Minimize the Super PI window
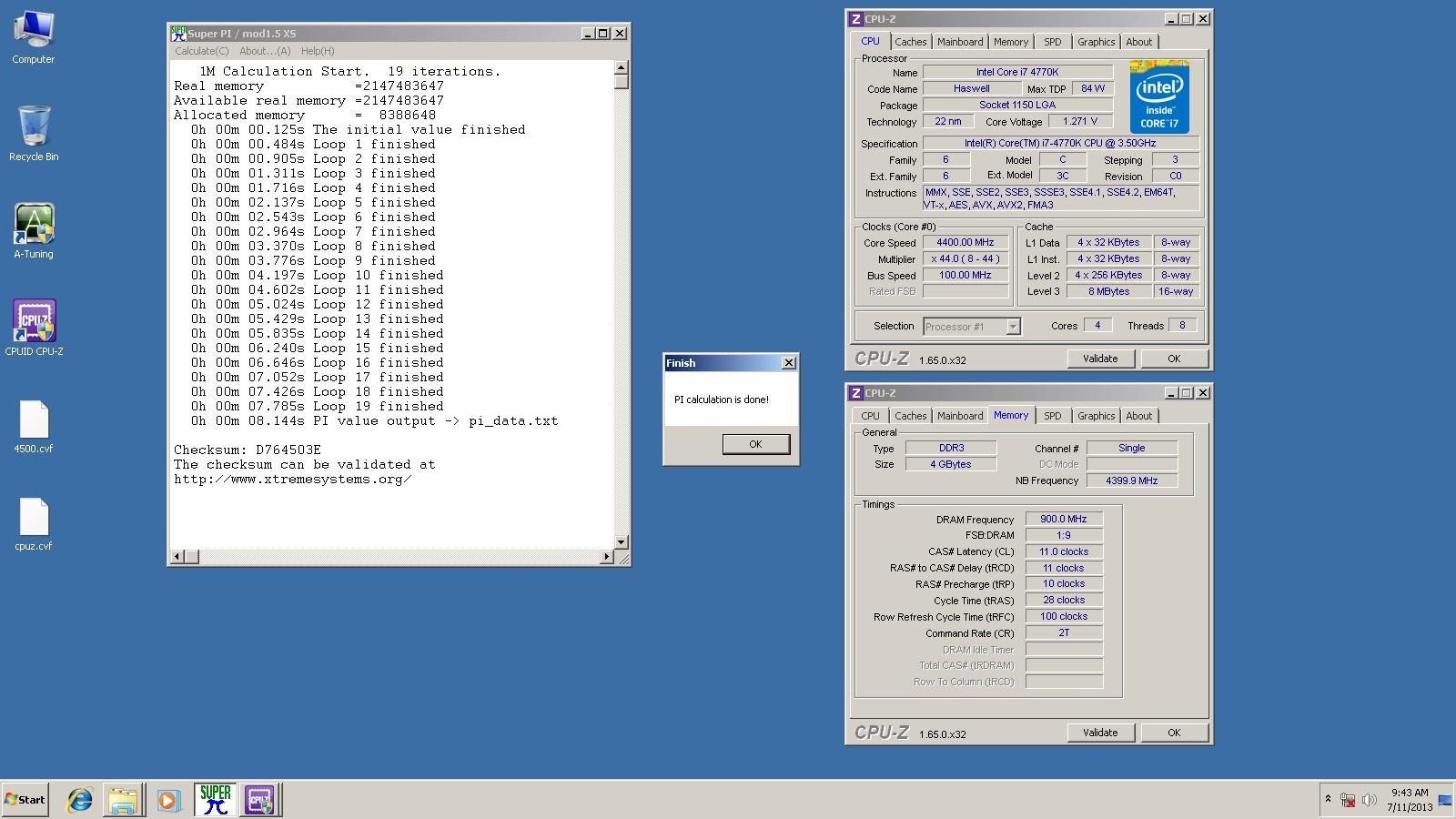 pyautogui.click(x=589, y=34)
